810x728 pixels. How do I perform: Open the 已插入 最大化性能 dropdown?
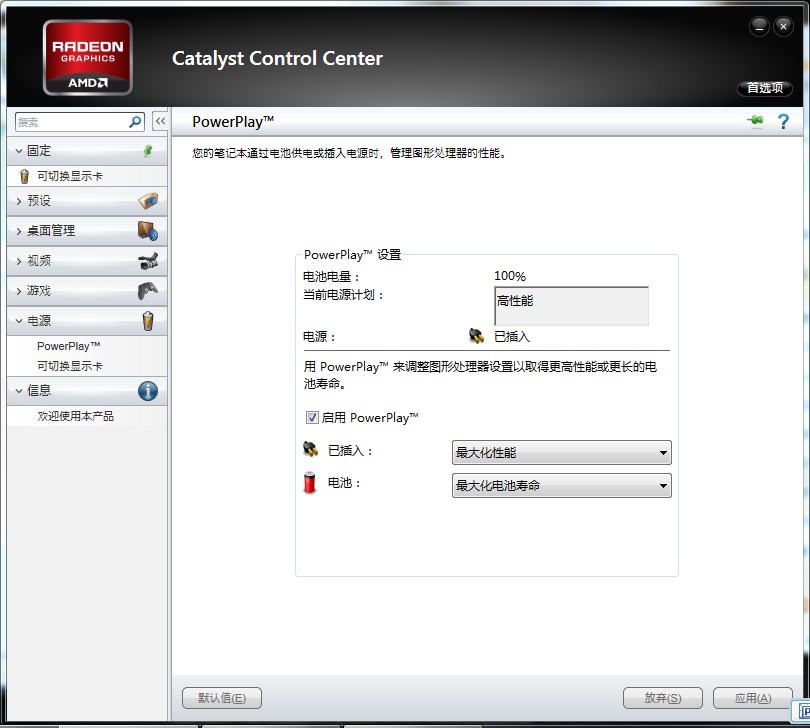click(x=562, y=453)
